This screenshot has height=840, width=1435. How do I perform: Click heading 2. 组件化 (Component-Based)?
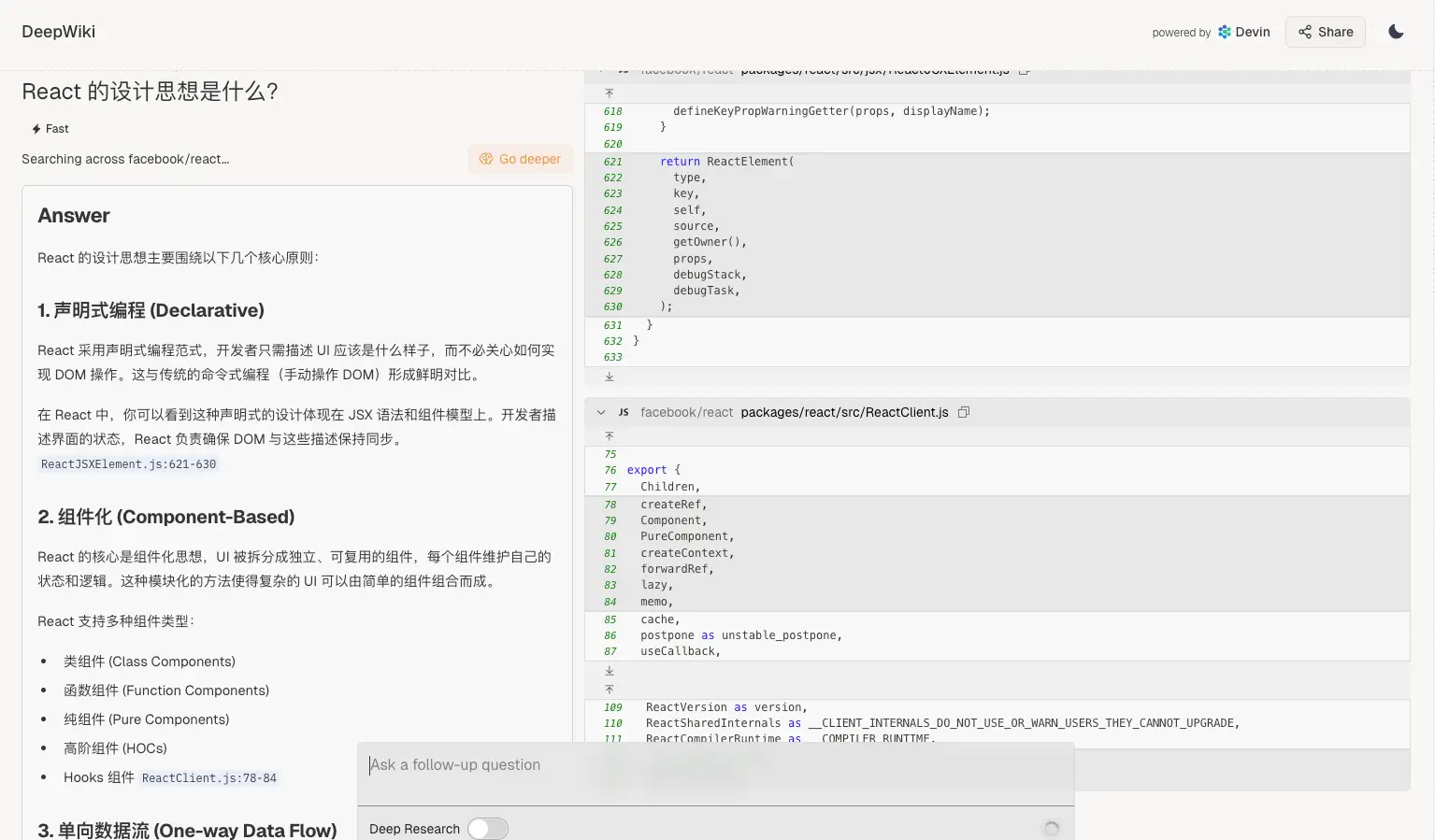166,517
